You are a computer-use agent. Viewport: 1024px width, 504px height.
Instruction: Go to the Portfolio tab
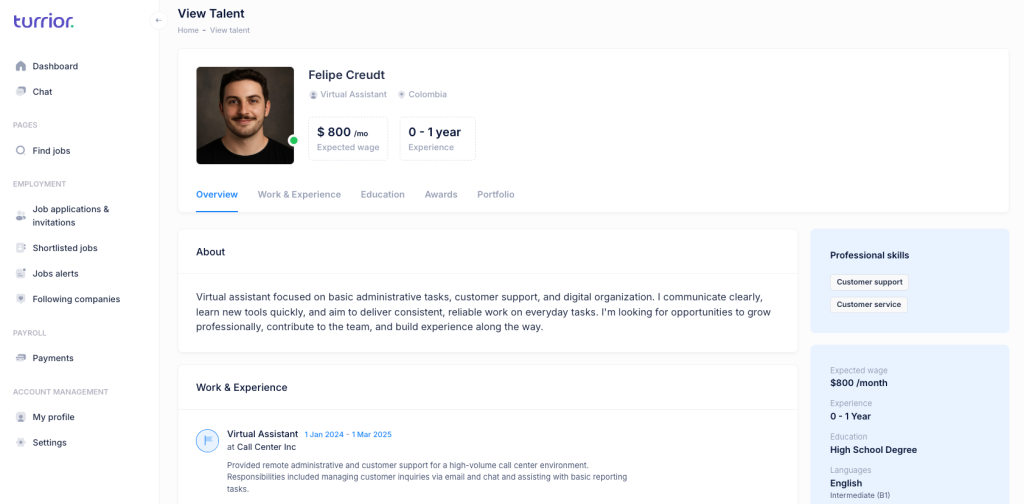tap(496, 195)
